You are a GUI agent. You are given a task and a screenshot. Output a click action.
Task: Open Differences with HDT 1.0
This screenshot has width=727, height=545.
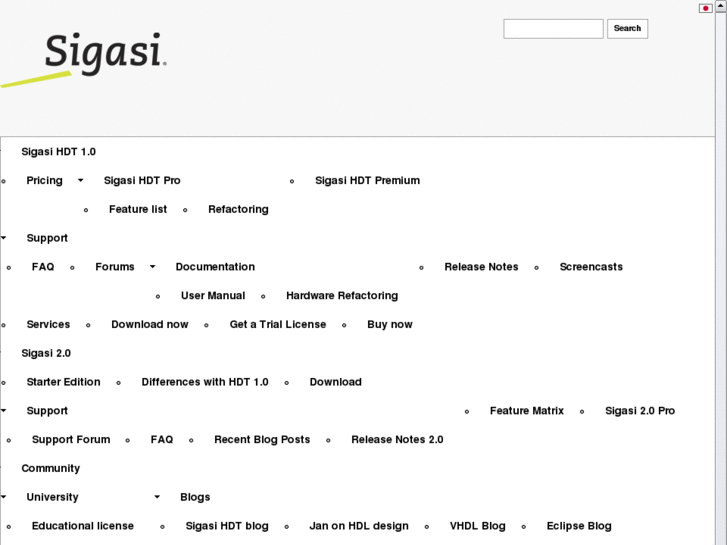tap(205, 382)
